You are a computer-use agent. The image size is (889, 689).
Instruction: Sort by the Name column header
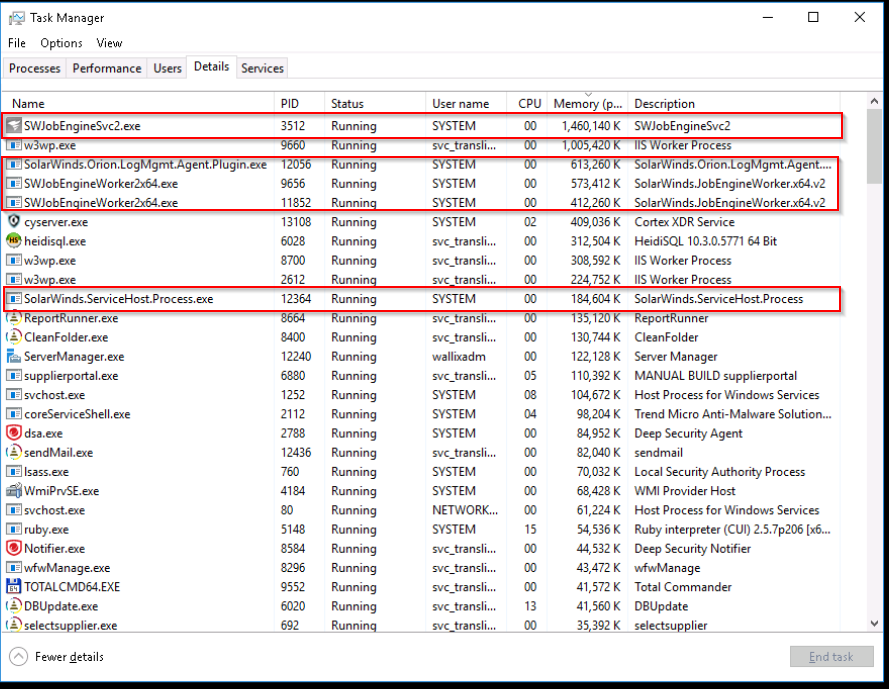pos(138,104)
